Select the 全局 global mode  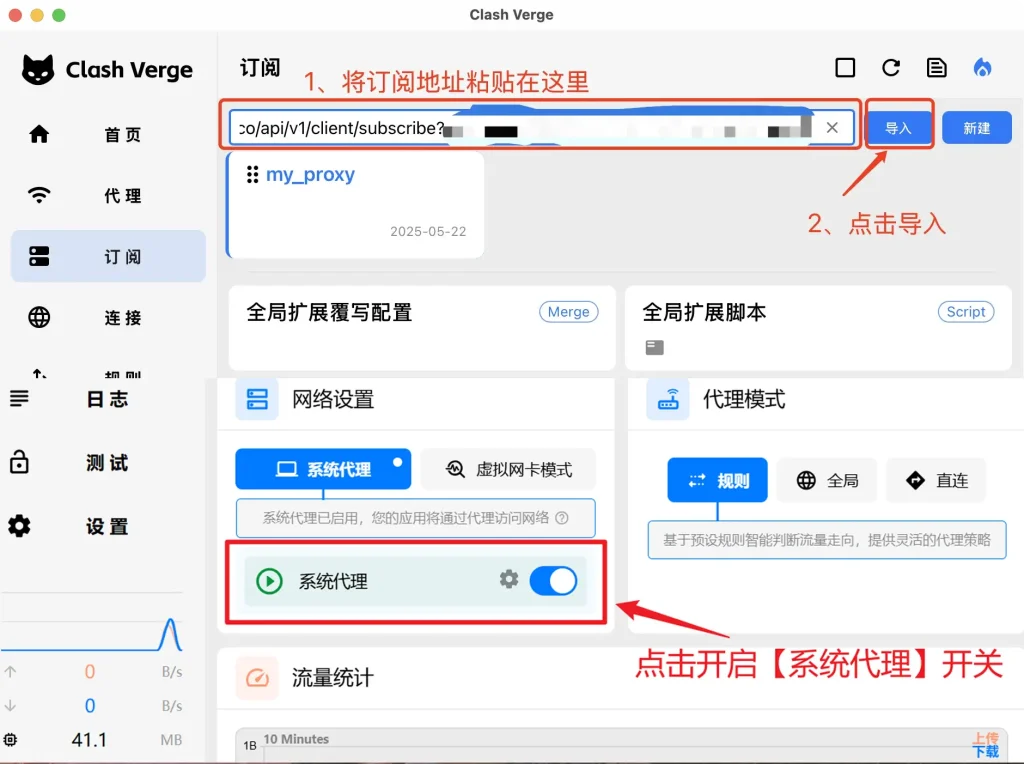pos(827,480)
